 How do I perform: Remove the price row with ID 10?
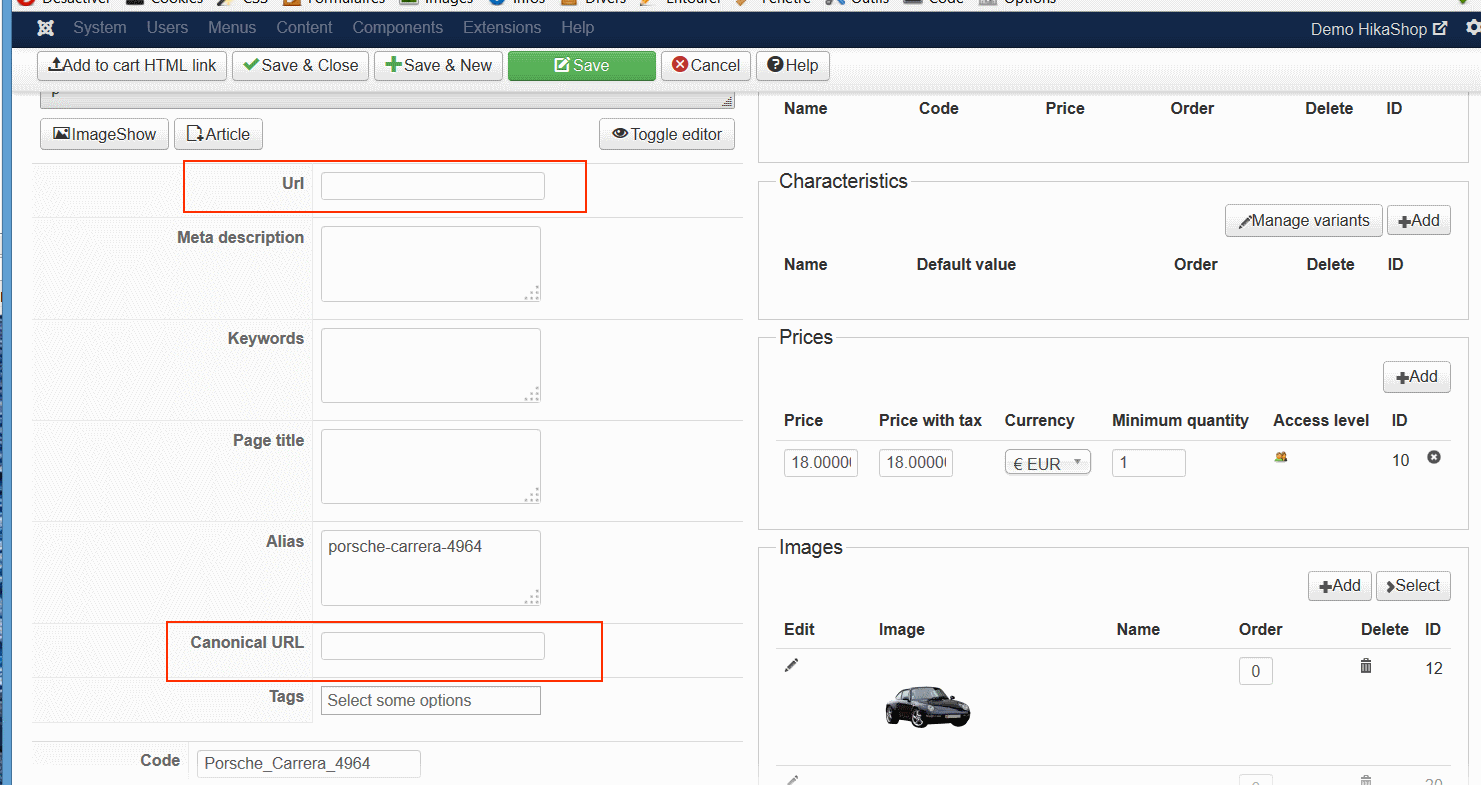(x=1434, y=457)
